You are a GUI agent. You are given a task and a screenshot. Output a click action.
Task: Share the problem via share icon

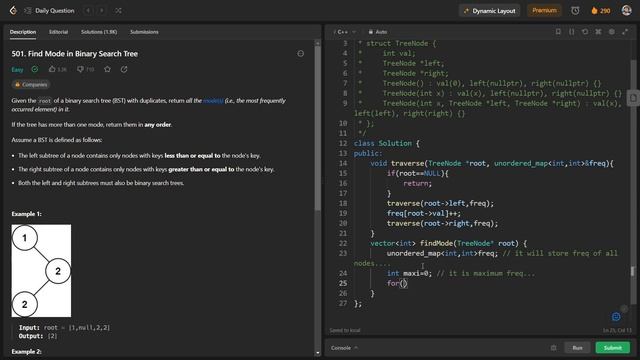[x=124, y=69]
